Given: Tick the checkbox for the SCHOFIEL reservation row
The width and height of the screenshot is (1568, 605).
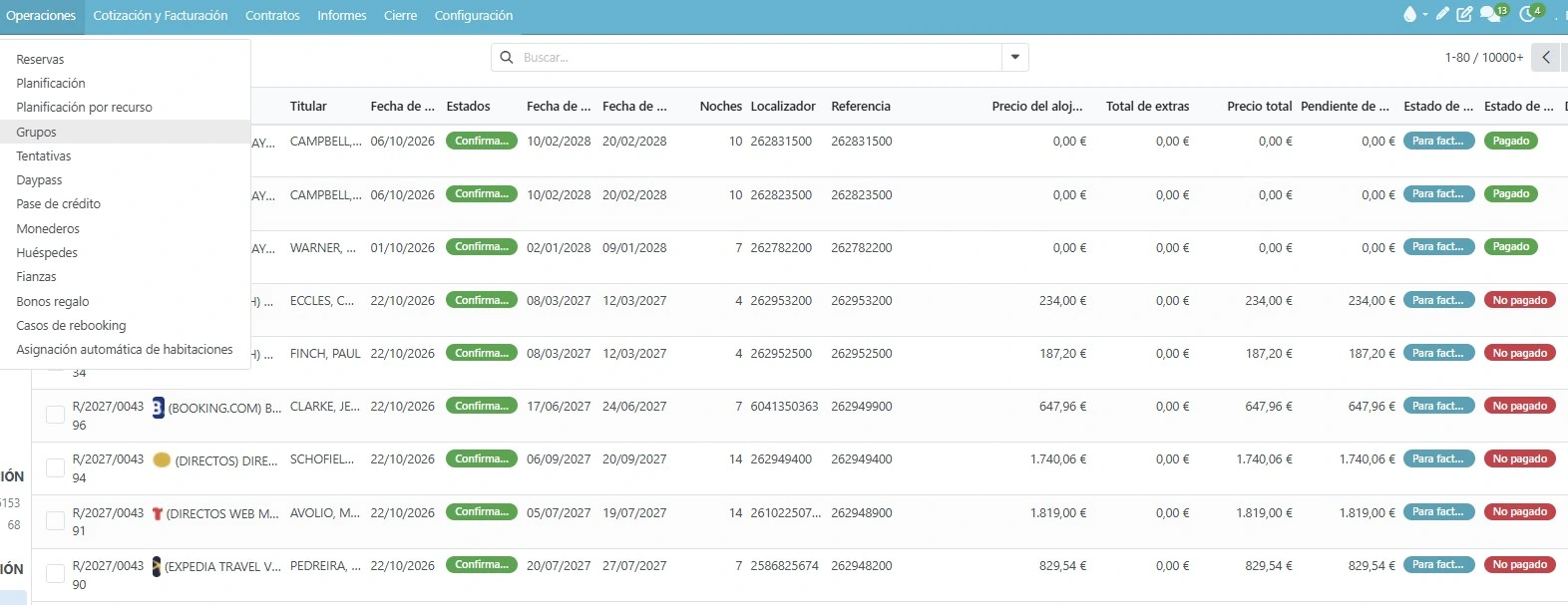Looking at the screenshot, I should (x=56, y=467).
